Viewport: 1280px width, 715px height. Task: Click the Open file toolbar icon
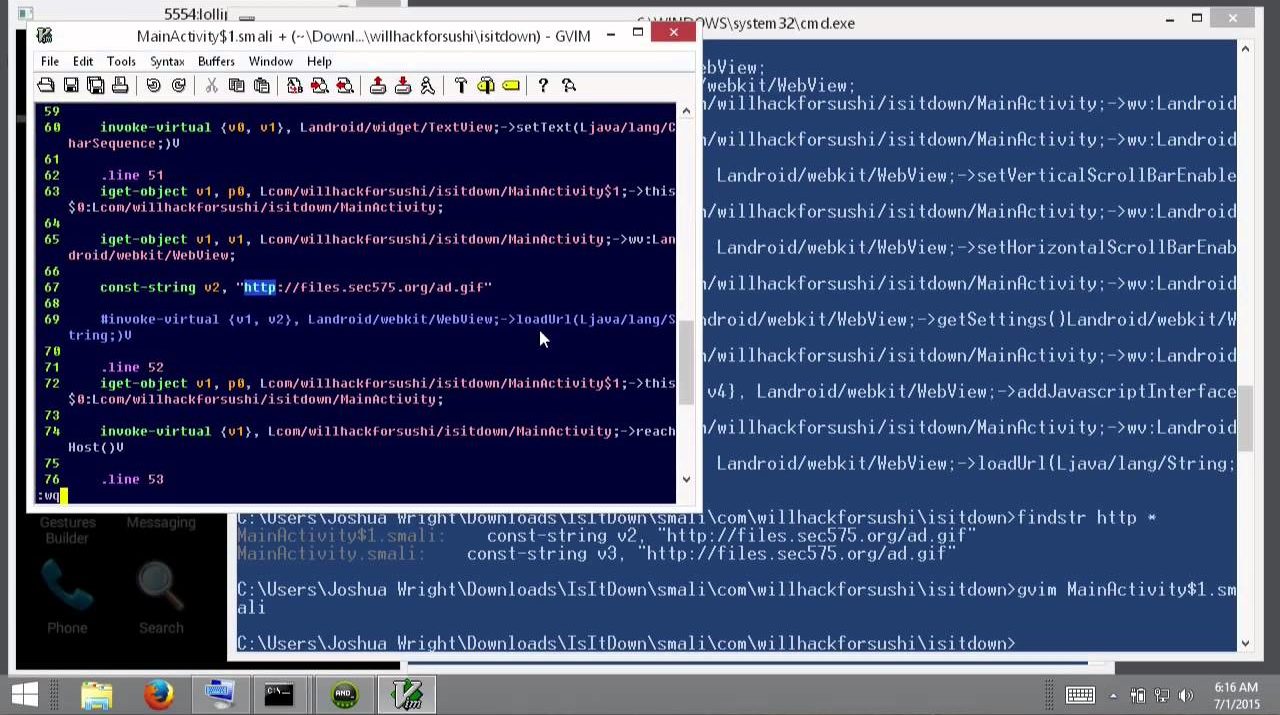[x=46, y=86]
